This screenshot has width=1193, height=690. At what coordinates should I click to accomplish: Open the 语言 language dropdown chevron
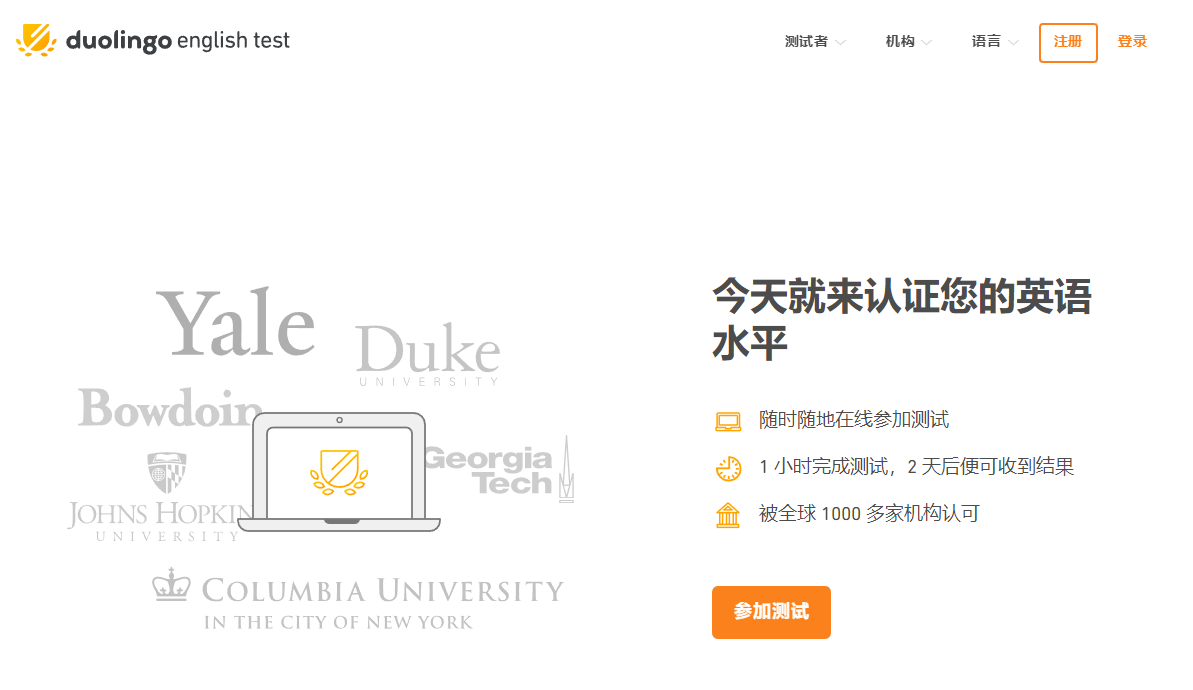point(1014,43)
